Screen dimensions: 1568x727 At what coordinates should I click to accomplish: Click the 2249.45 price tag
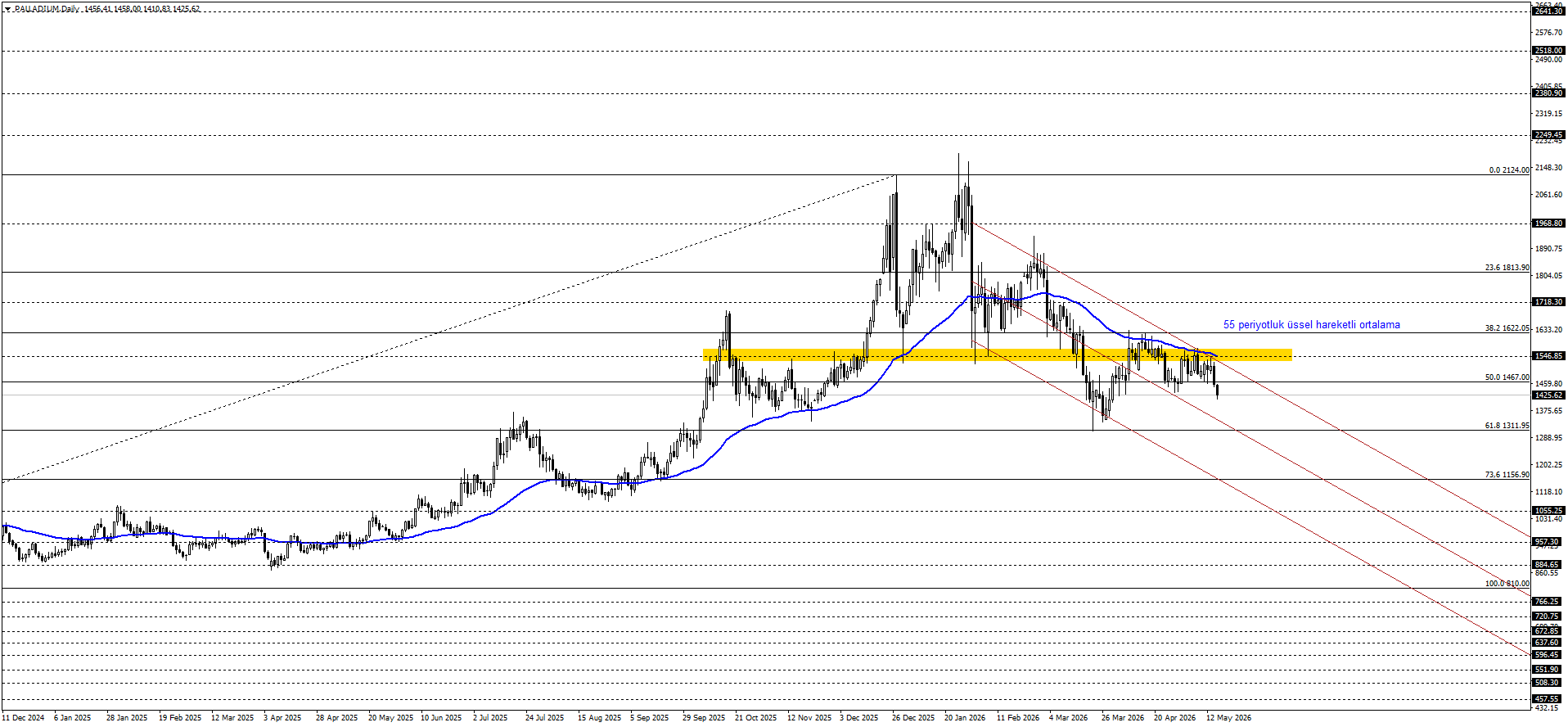point(1548,135)
